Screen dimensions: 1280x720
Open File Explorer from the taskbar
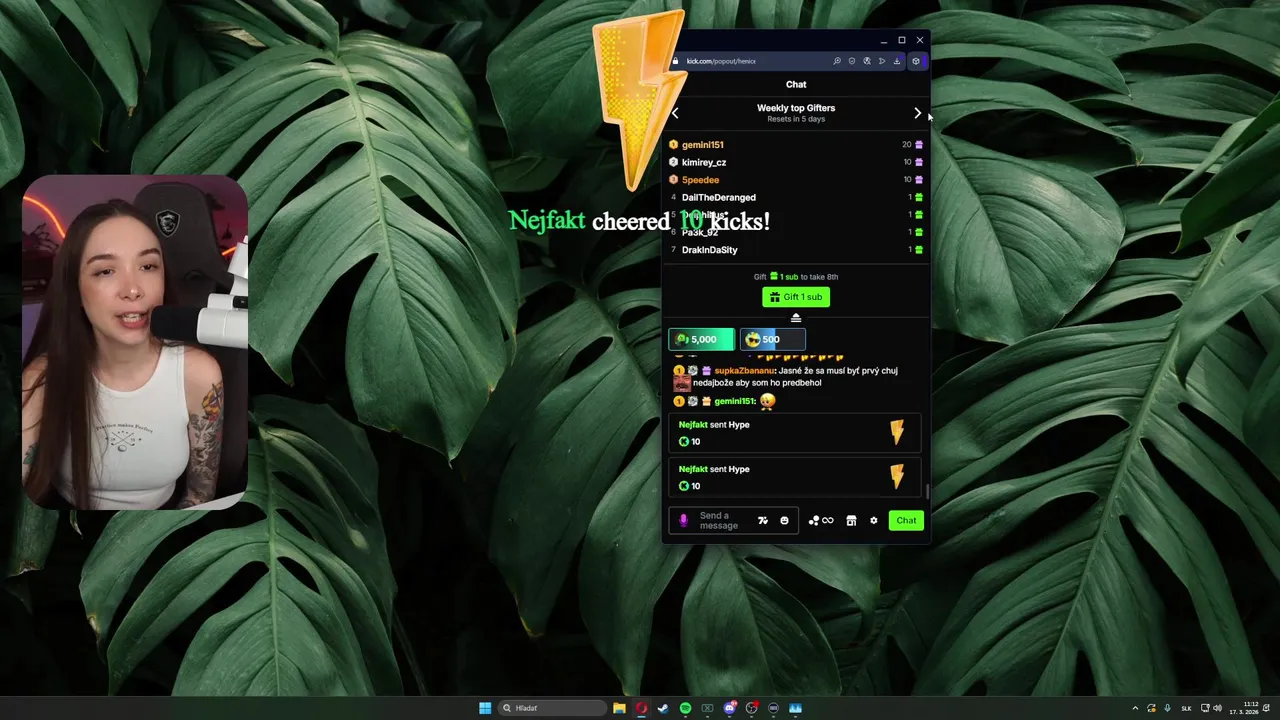coord(619,708)
